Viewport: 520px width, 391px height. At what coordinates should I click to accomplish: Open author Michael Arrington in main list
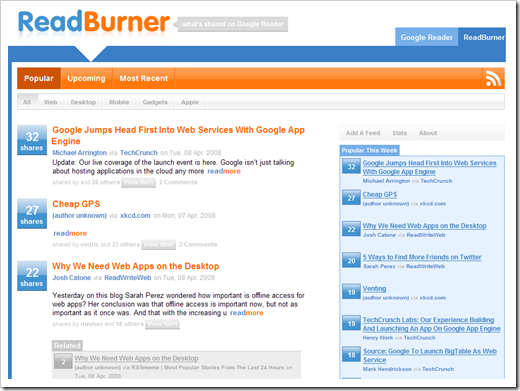[x=79, y=153]
